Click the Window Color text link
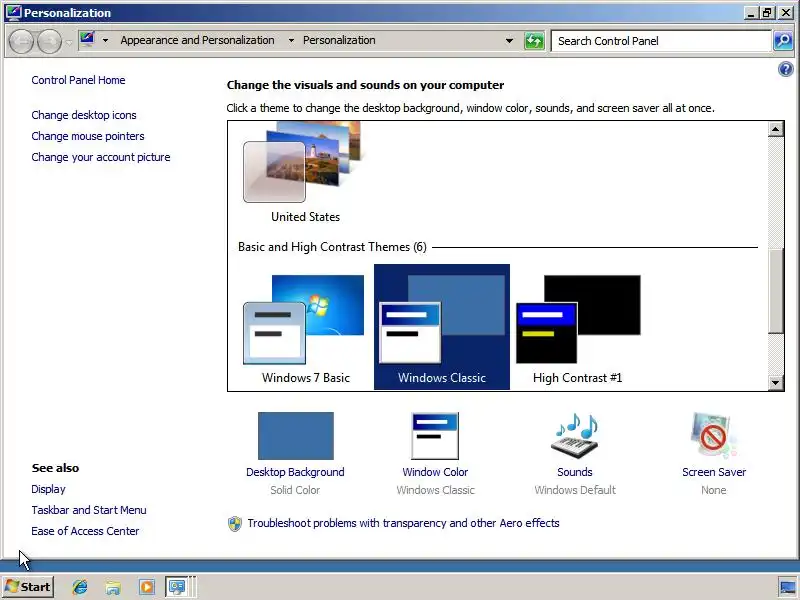This screenshot has width=800, height=600. pyautogui.click(x=435, y=472)
